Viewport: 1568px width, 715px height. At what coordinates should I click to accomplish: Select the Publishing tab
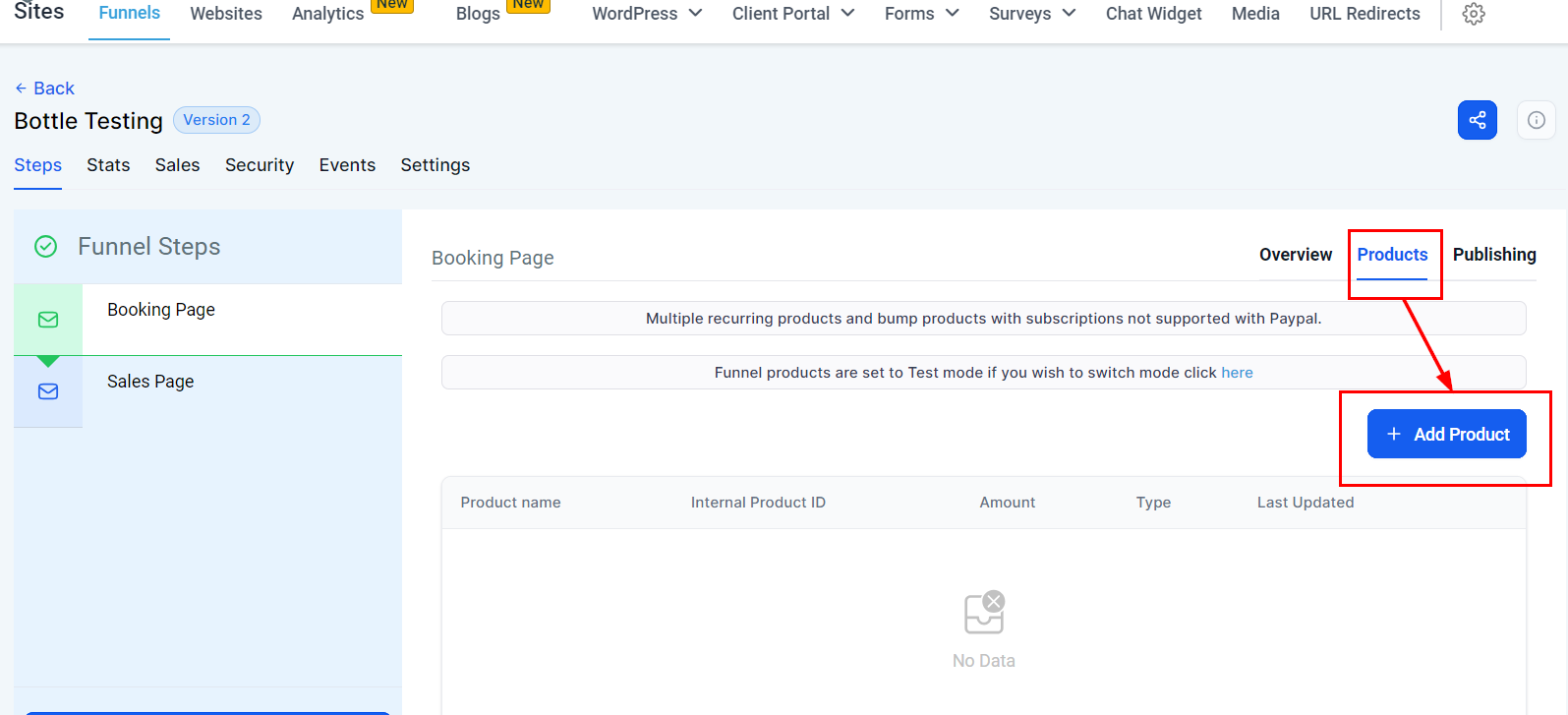coord(1493,255)
